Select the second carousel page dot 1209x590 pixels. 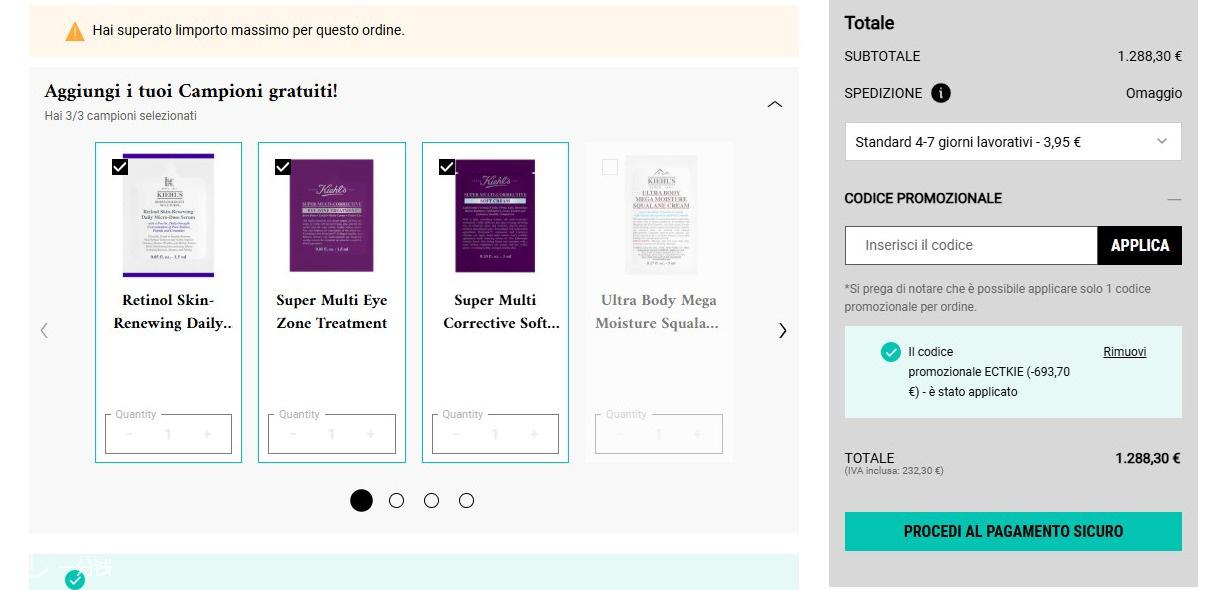click(x=397, y=501)
